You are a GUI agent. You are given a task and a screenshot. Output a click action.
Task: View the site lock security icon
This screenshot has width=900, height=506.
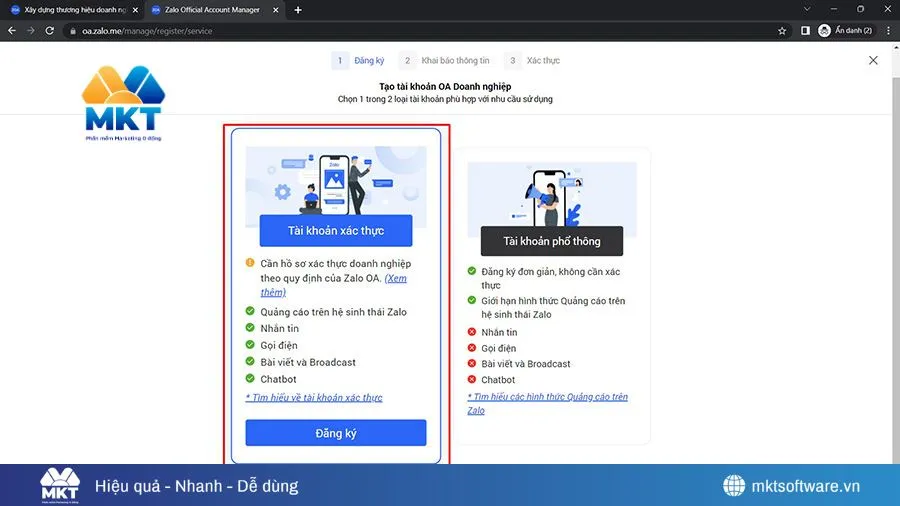[73, 31]
